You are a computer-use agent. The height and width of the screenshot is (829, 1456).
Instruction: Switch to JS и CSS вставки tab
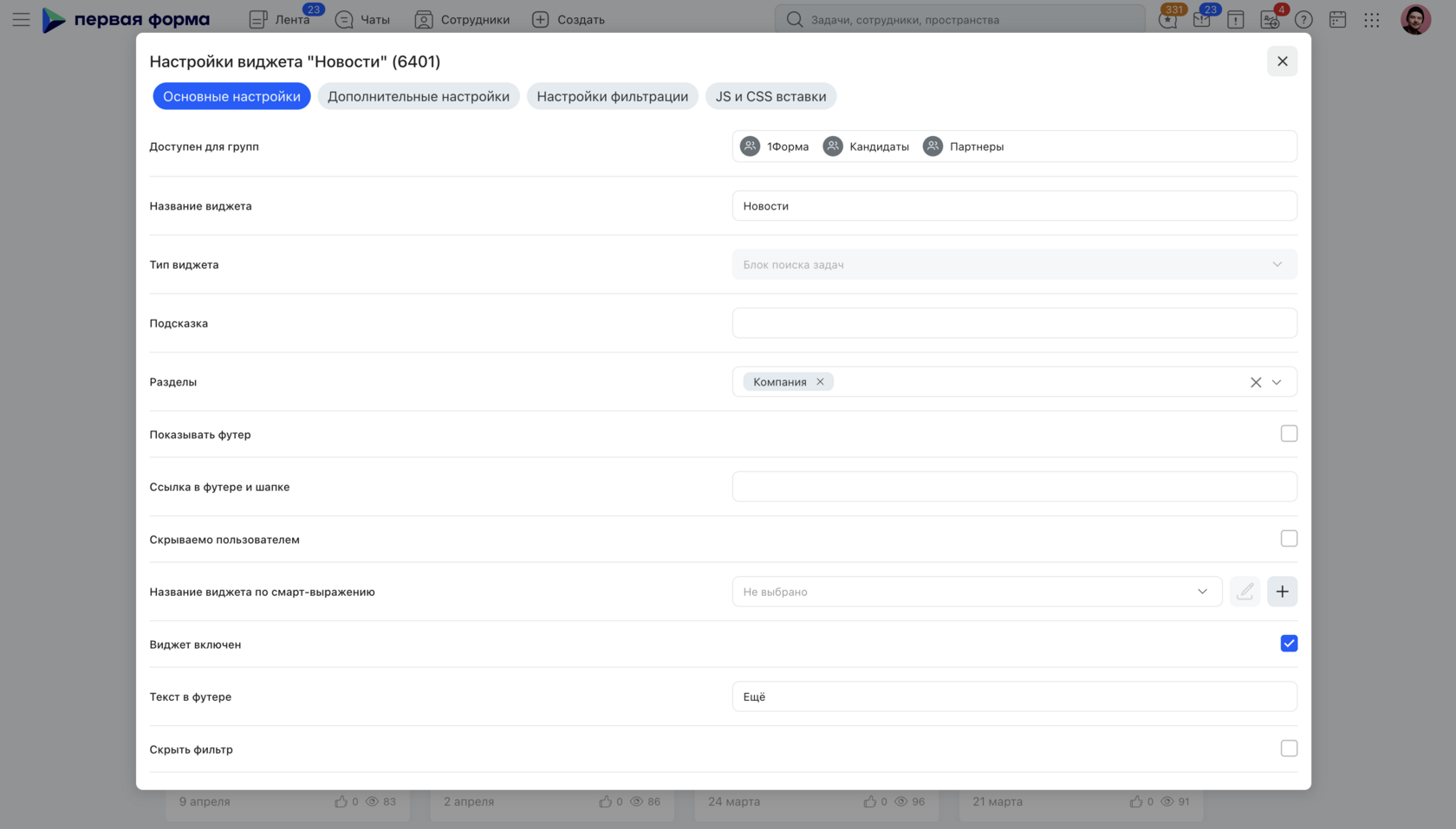click(770, 96)
